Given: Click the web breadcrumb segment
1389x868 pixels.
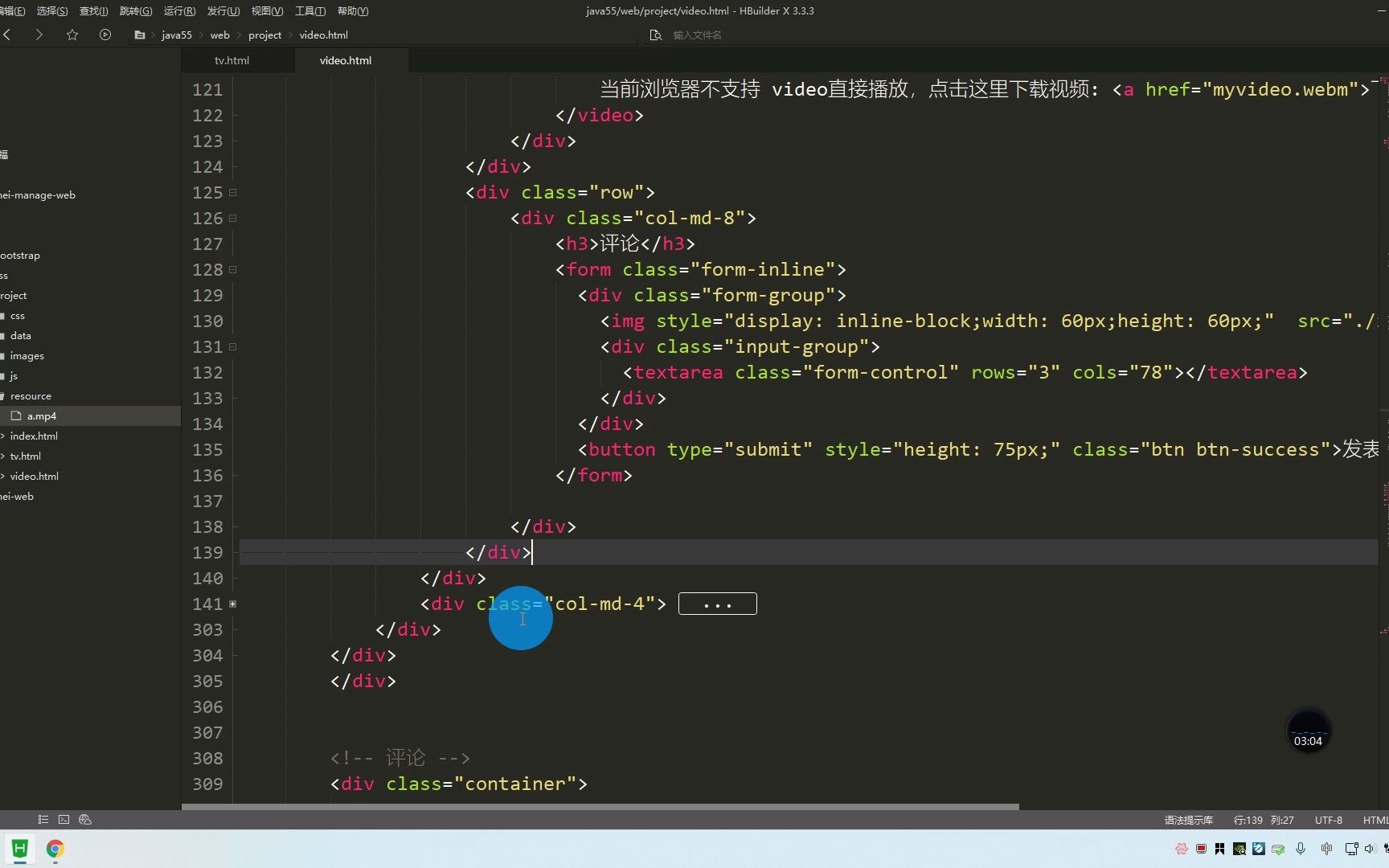Looking at the screenshot, I should [x=220, y=35].
